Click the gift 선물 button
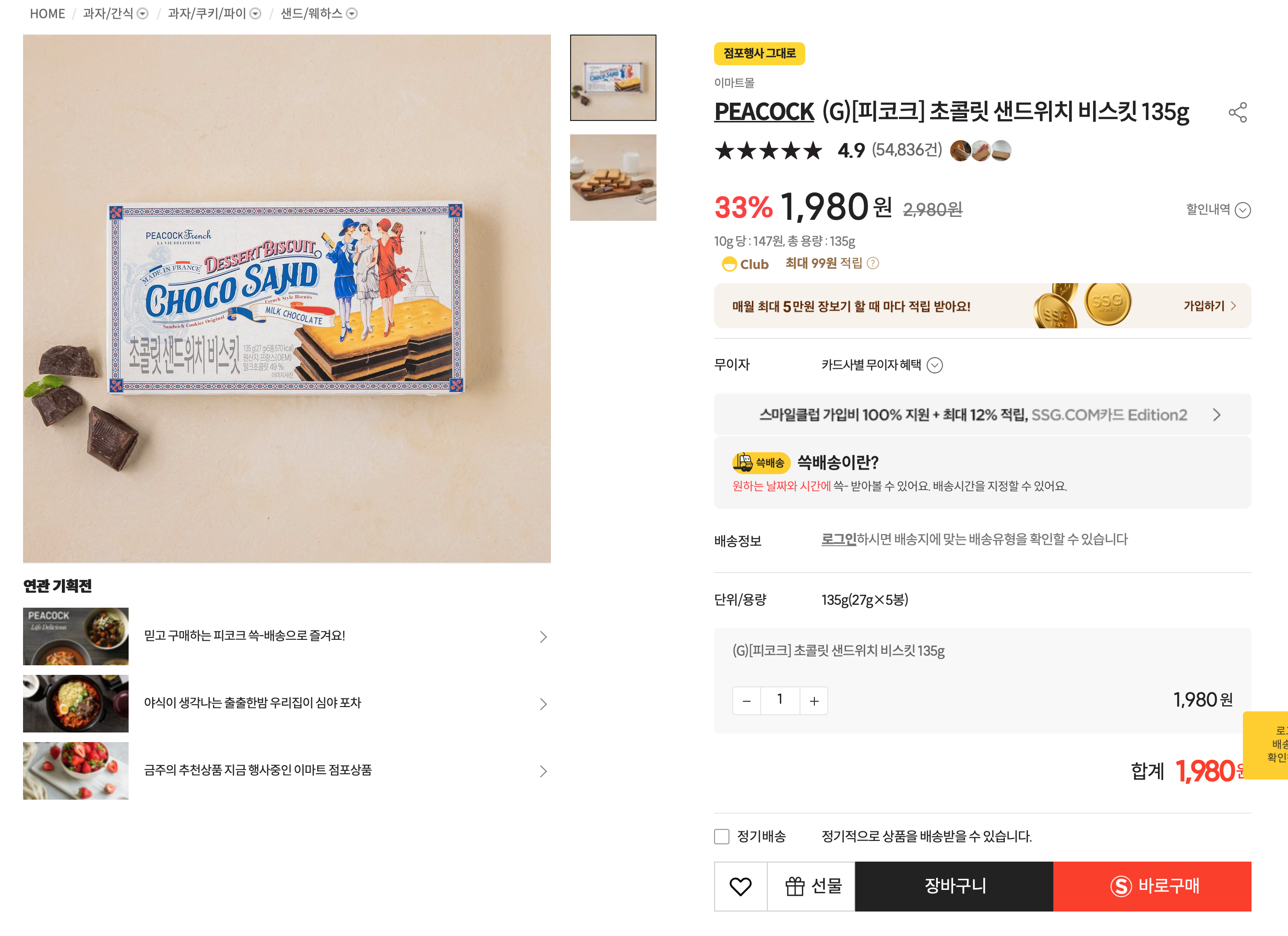The height and width of the screenshot is (936, 1288). click(x=812, y=886)
